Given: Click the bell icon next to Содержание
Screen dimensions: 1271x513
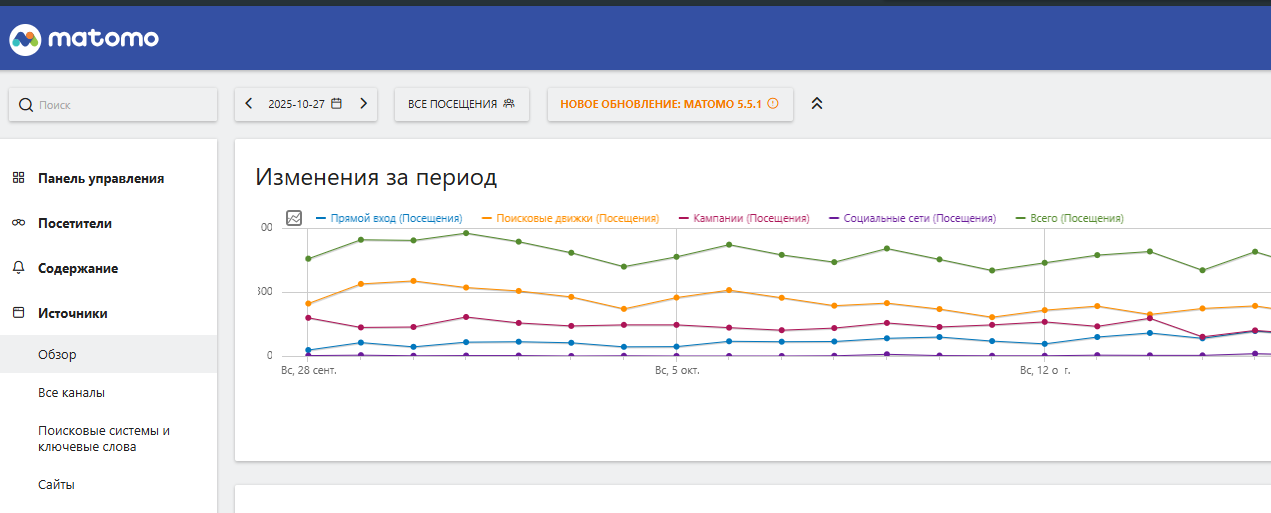Looking at the screenshot, I should point(18,268).
